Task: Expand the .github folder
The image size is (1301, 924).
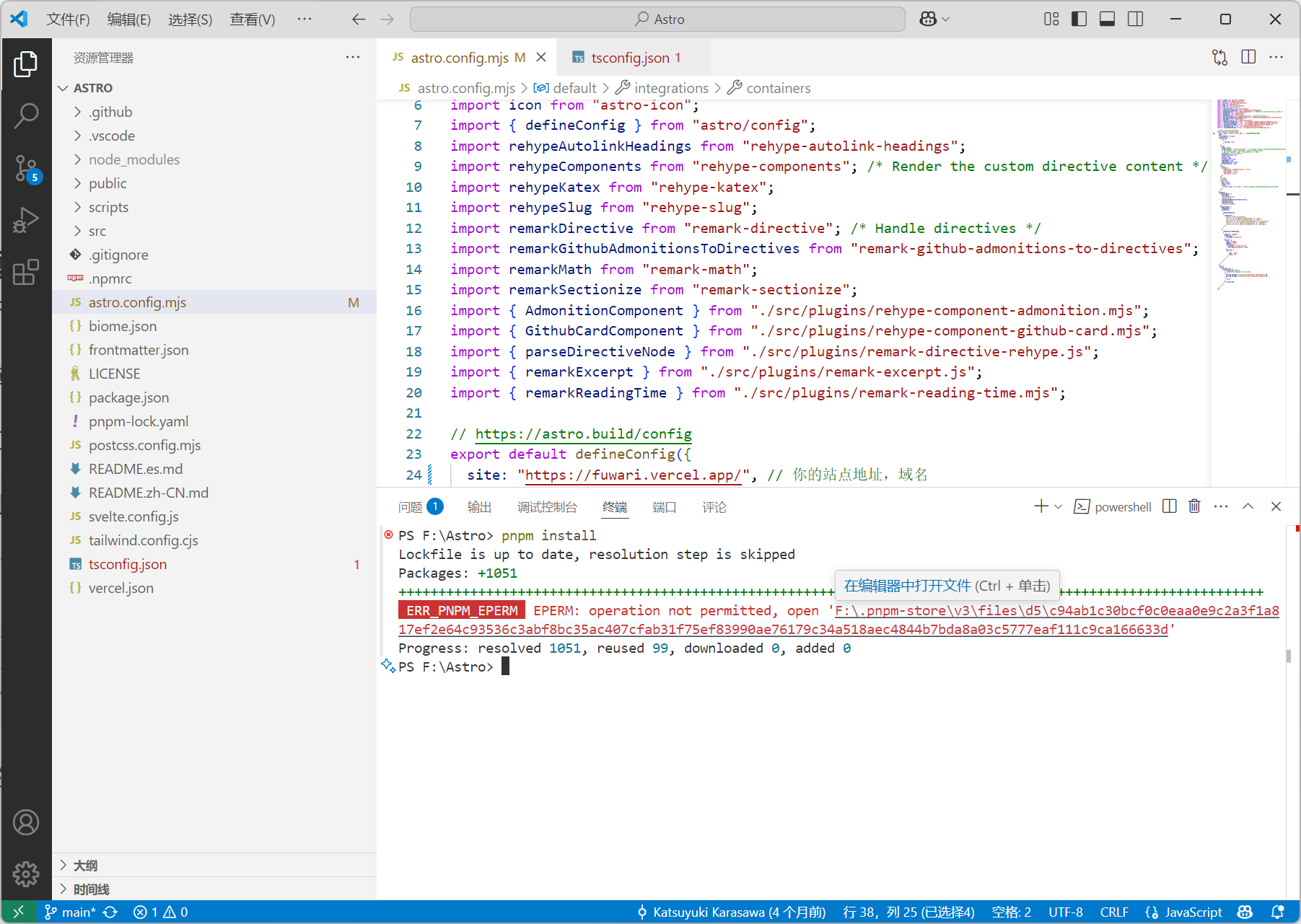Action: [214, 112]
